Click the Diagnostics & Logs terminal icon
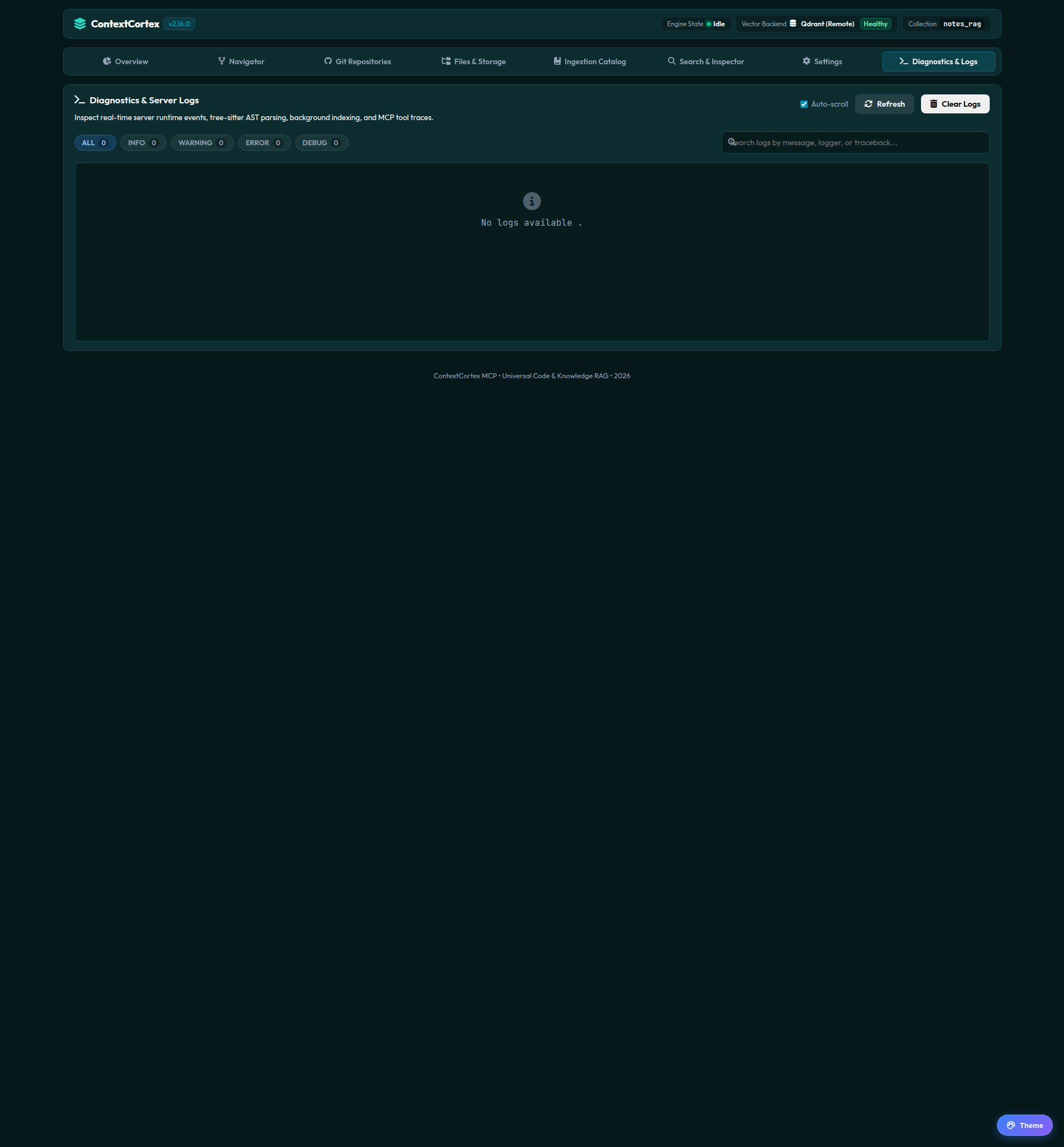The image size is (1064, 1147). 904,61
